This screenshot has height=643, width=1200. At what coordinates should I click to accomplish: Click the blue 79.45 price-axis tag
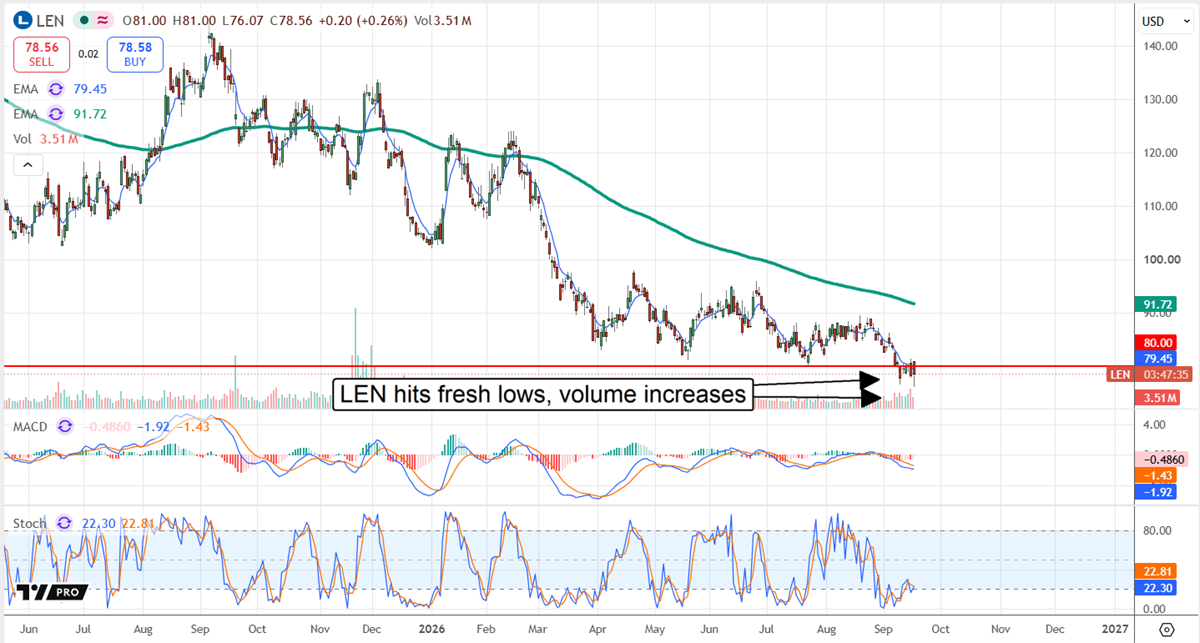[1158, 358]
